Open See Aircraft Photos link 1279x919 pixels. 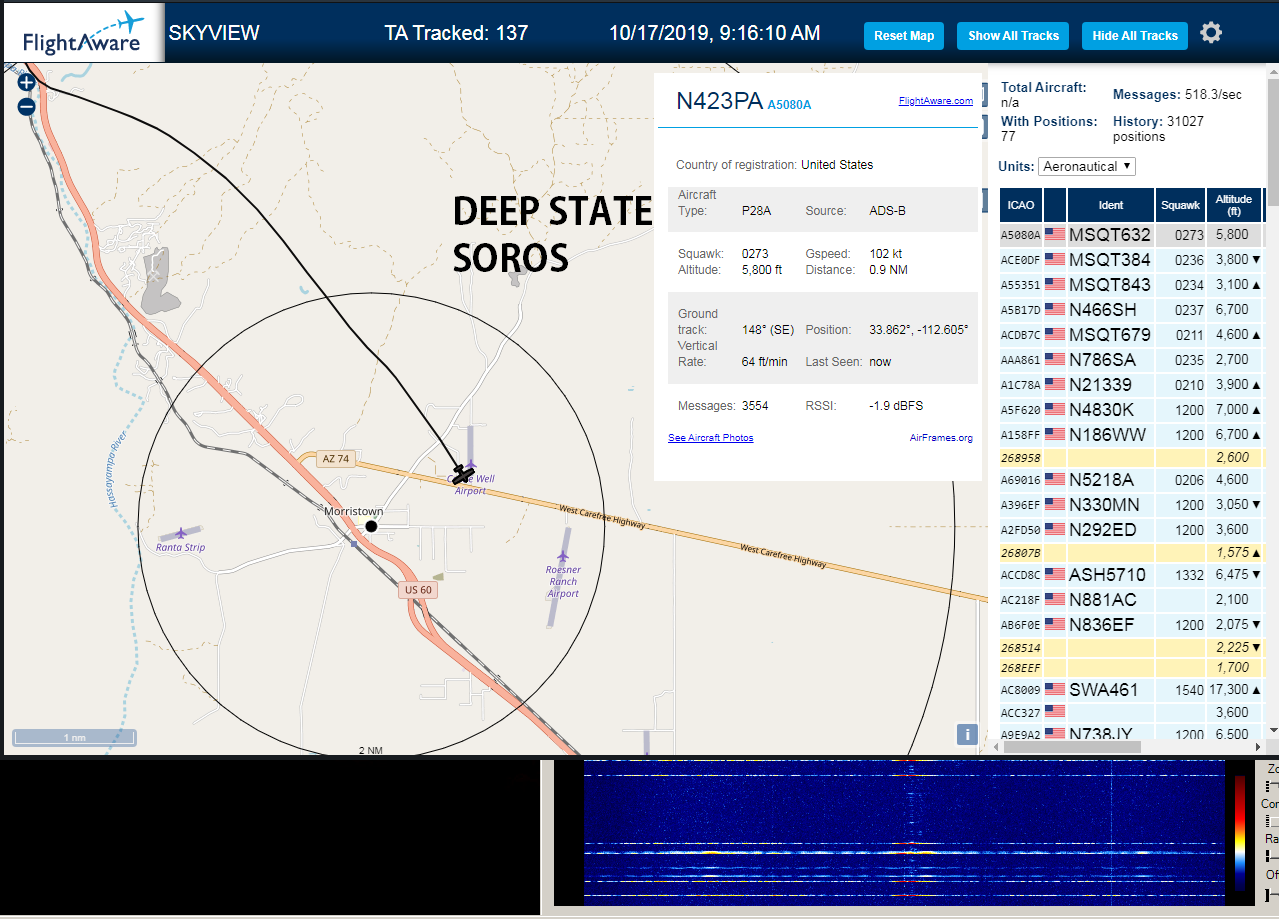coord(711,438)
